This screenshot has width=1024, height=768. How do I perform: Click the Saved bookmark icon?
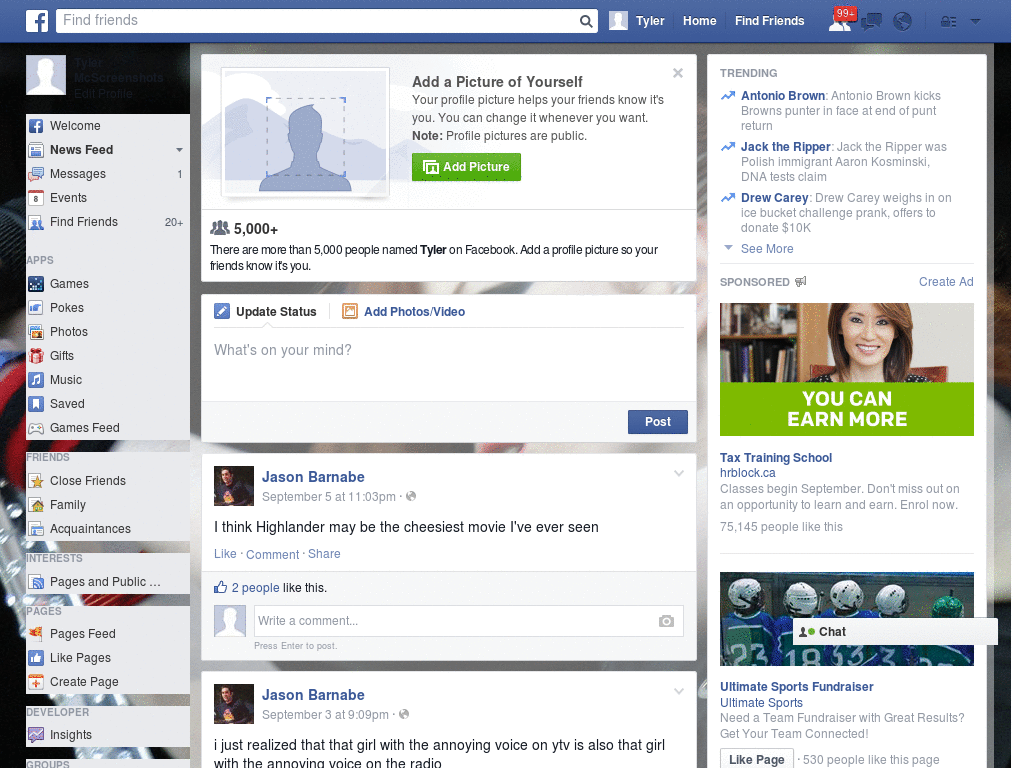36,404
